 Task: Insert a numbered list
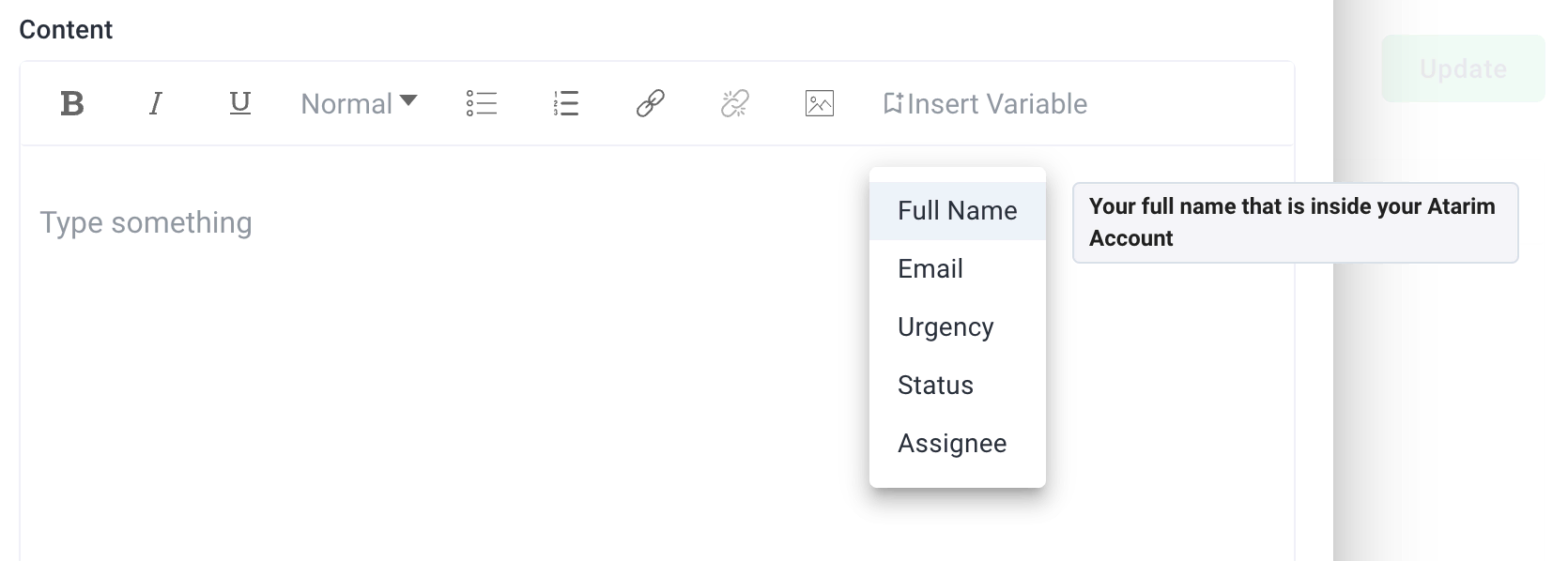[x=566, y=103]
